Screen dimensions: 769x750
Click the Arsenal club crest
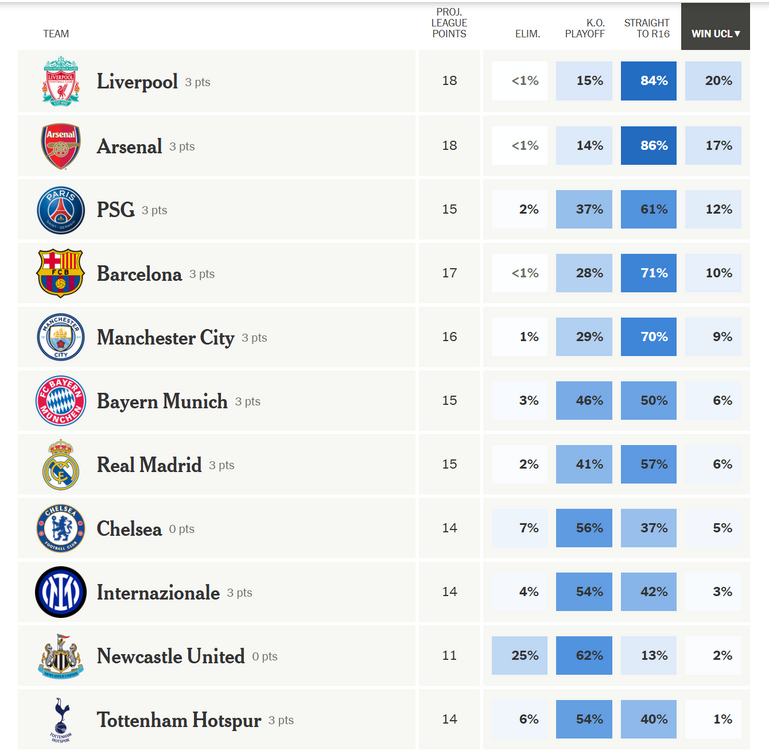coord(61,146)
